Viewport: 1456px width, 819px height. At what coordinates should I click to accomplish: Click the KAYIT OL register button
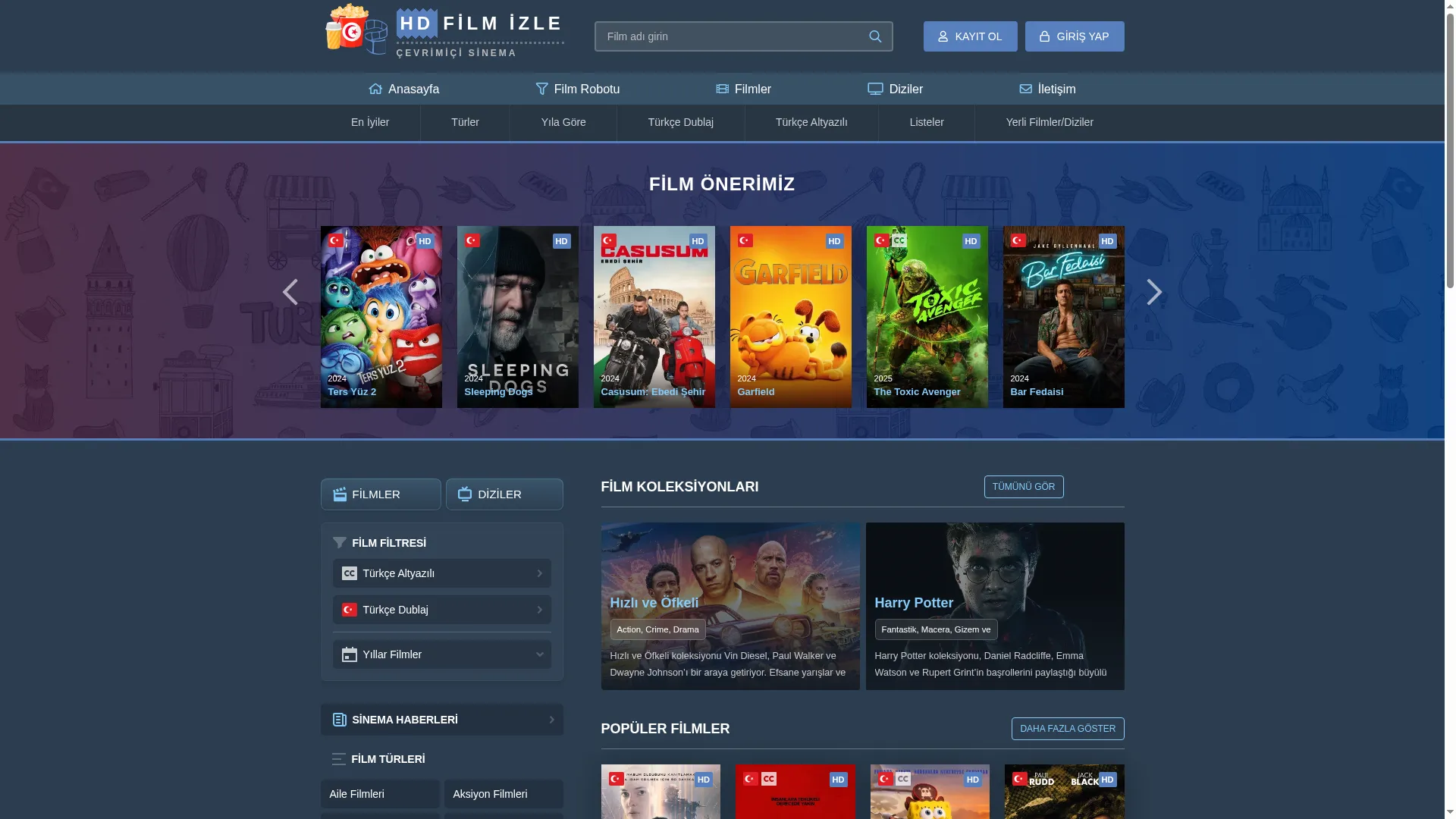point(971,36)
